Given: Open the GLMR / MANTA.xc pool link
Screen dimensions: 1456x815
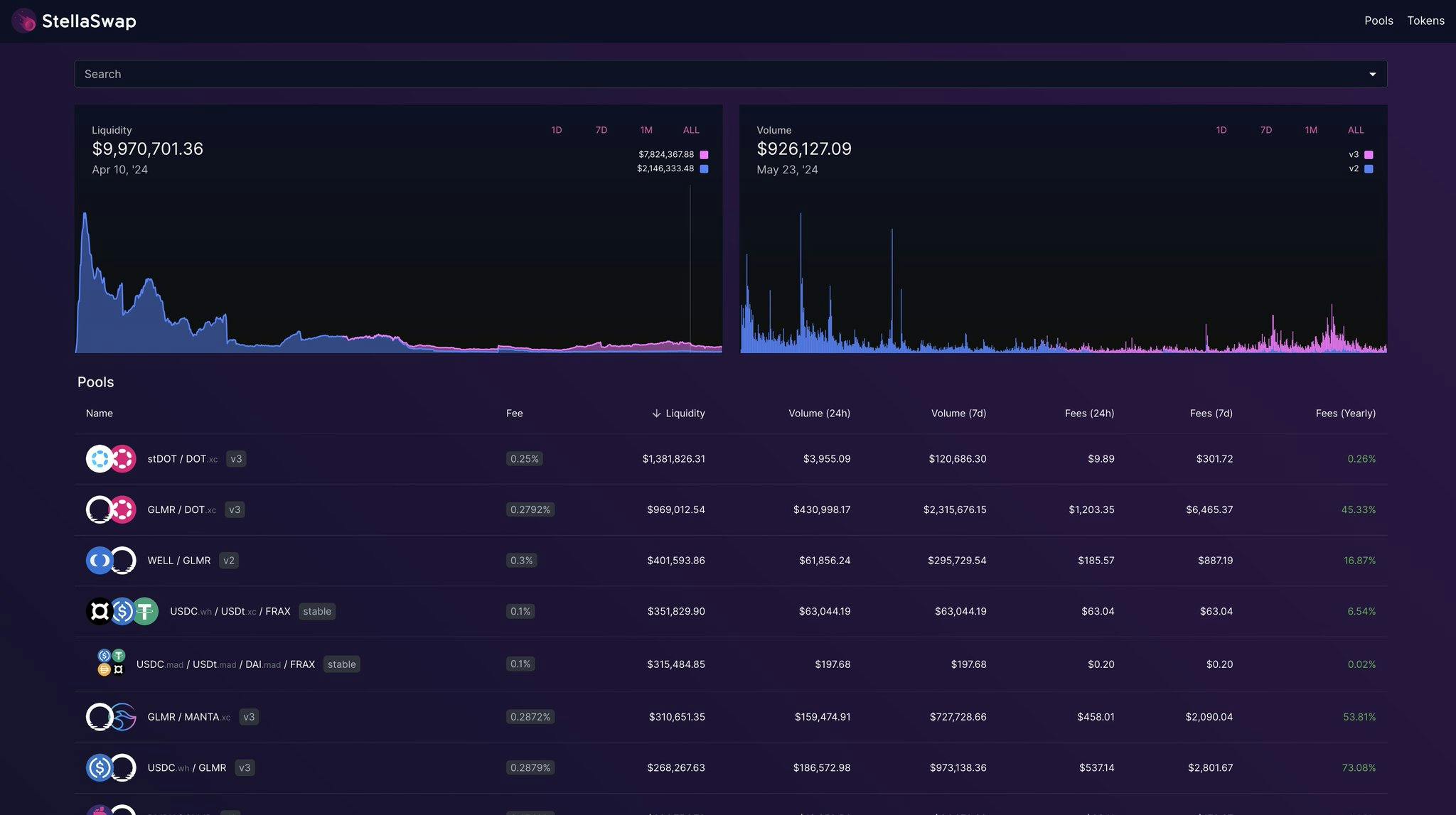Looking at the screenshot, I should (x=189, y=717).
